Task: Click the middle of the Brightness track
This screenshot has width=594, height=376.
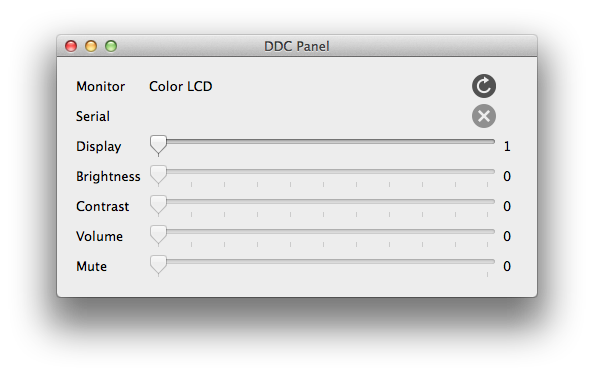Action: [323, 172]
